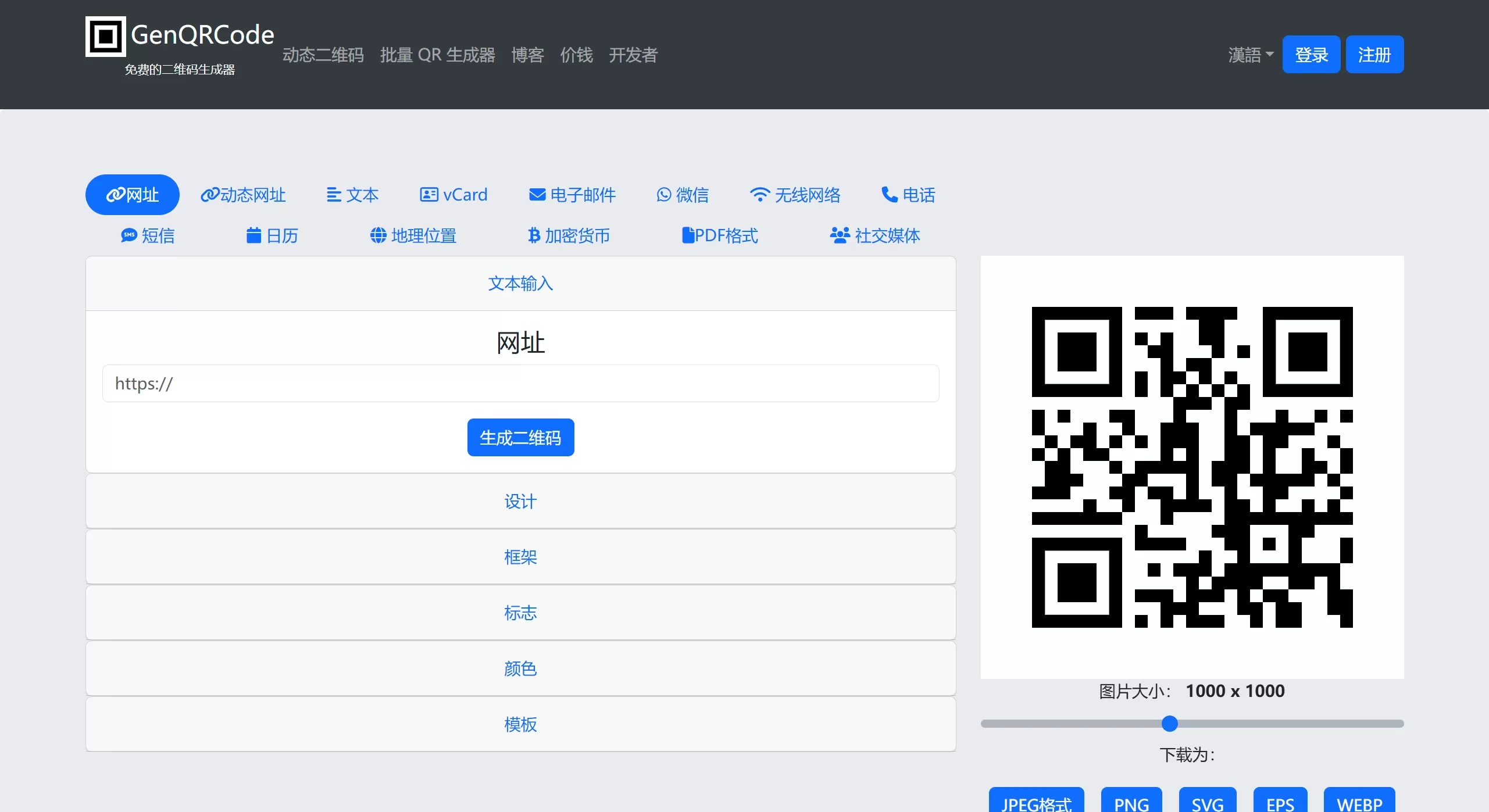The height and width of the screenshot is (812, 1489).
Task: Click the contact card icon beside vCard
Action: point(429,195)
